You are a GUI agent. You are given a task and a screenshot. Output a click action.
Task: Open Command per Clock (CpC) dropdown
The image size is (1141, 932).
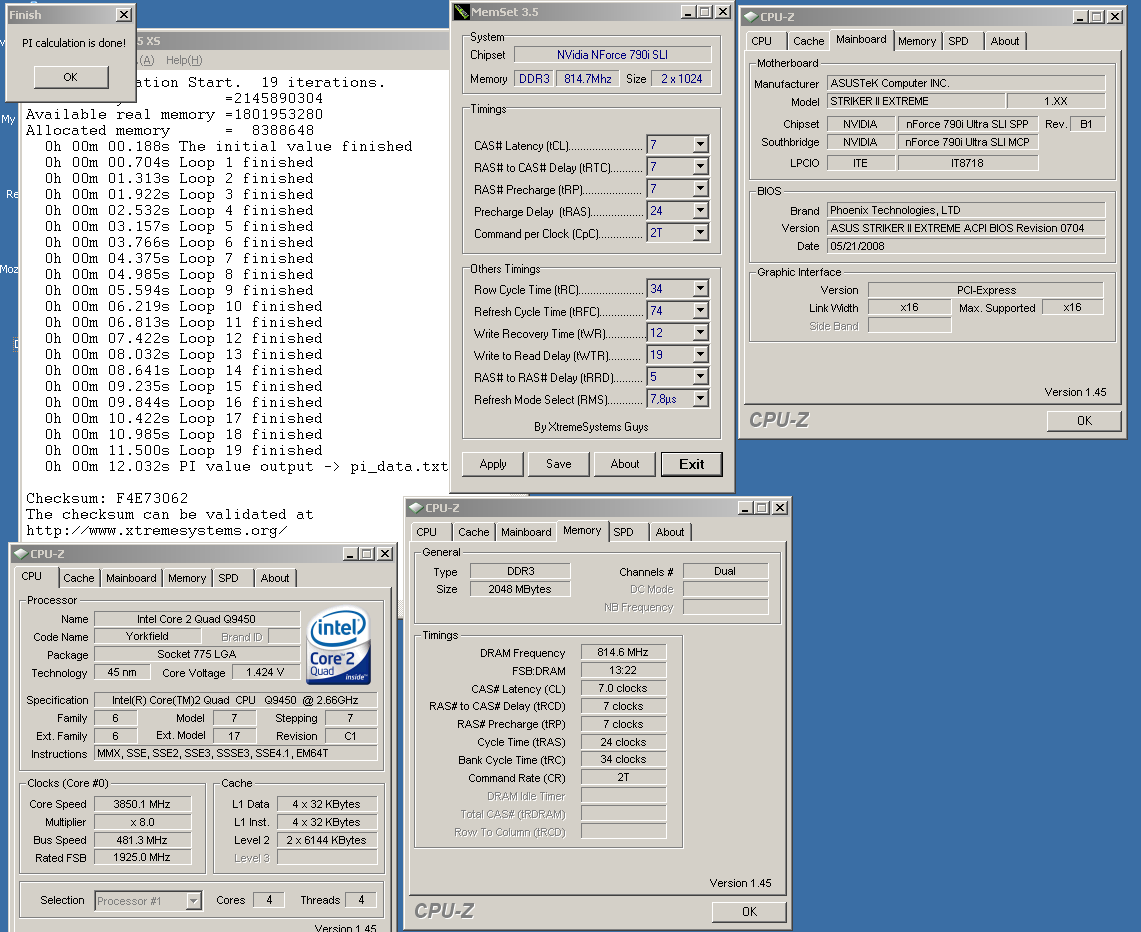[700, 232]
